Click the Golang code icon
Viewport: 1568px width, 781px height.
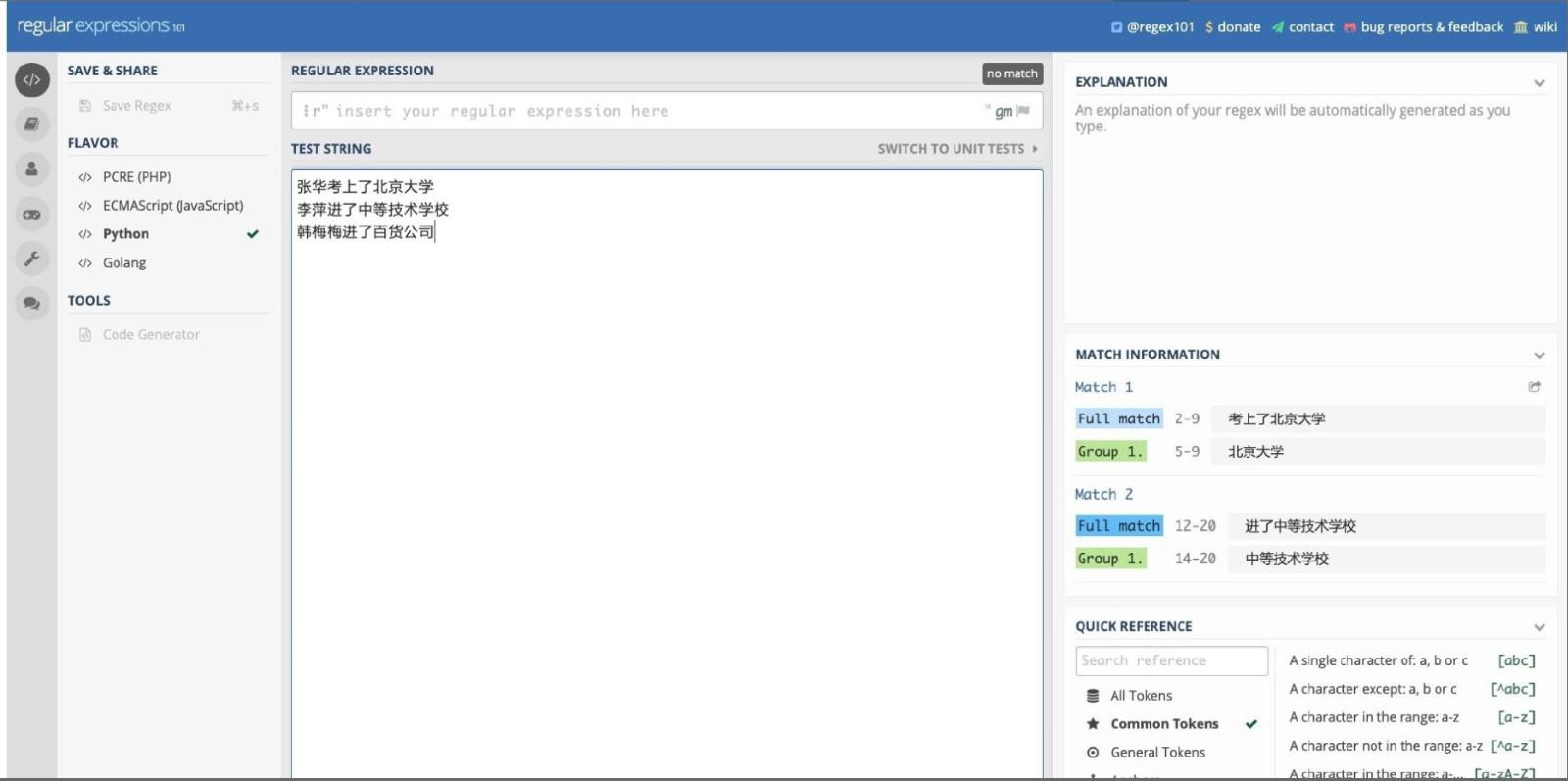85,263
